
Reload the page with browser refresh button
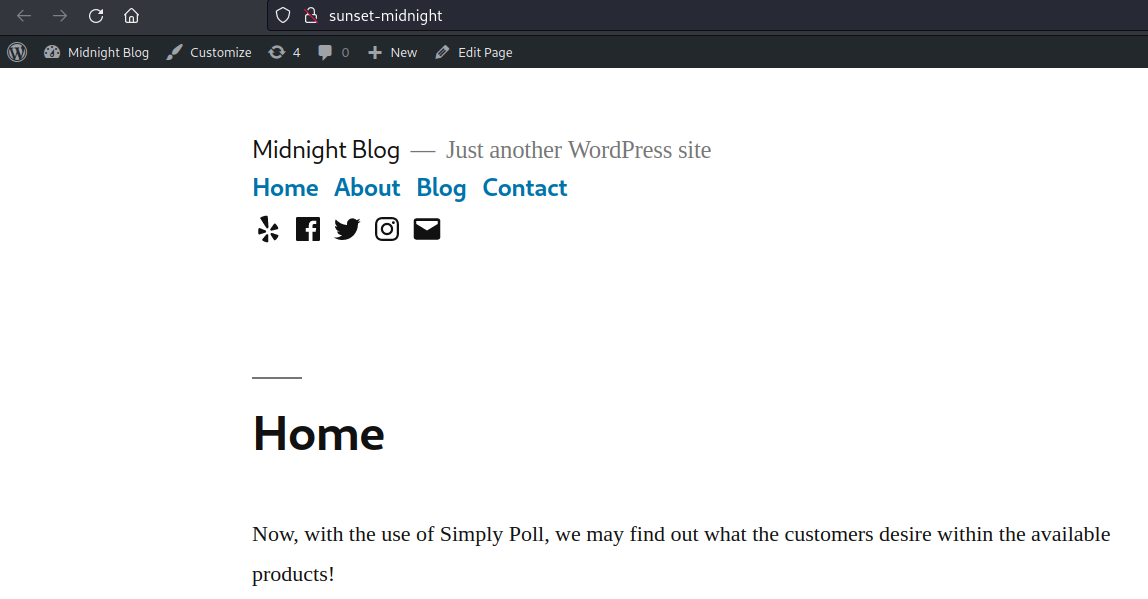96,16
